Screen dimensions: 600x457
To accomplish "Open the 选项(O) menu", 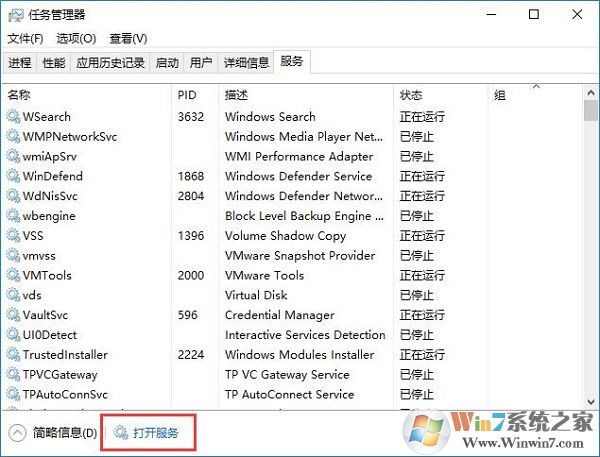I will point(76,38).
